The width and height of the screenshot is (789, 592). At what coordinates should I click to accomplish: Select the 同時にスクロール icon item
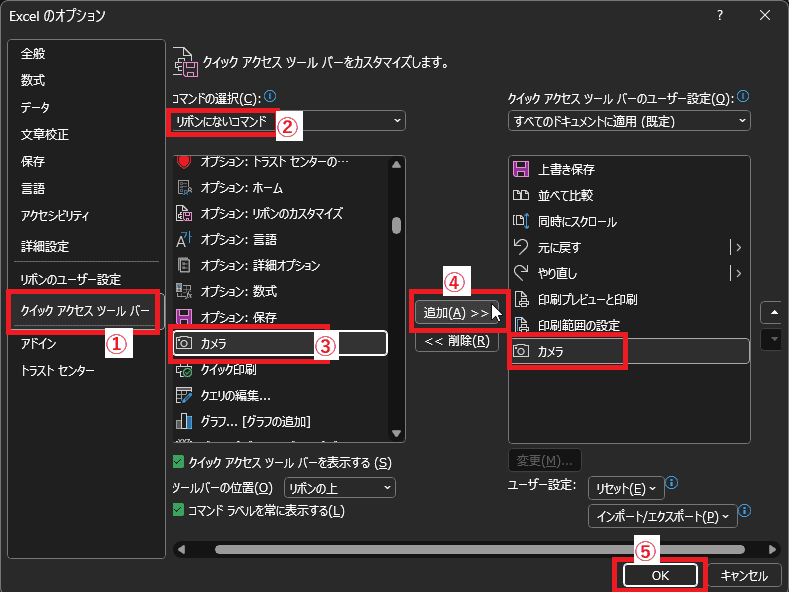[520, 221]
